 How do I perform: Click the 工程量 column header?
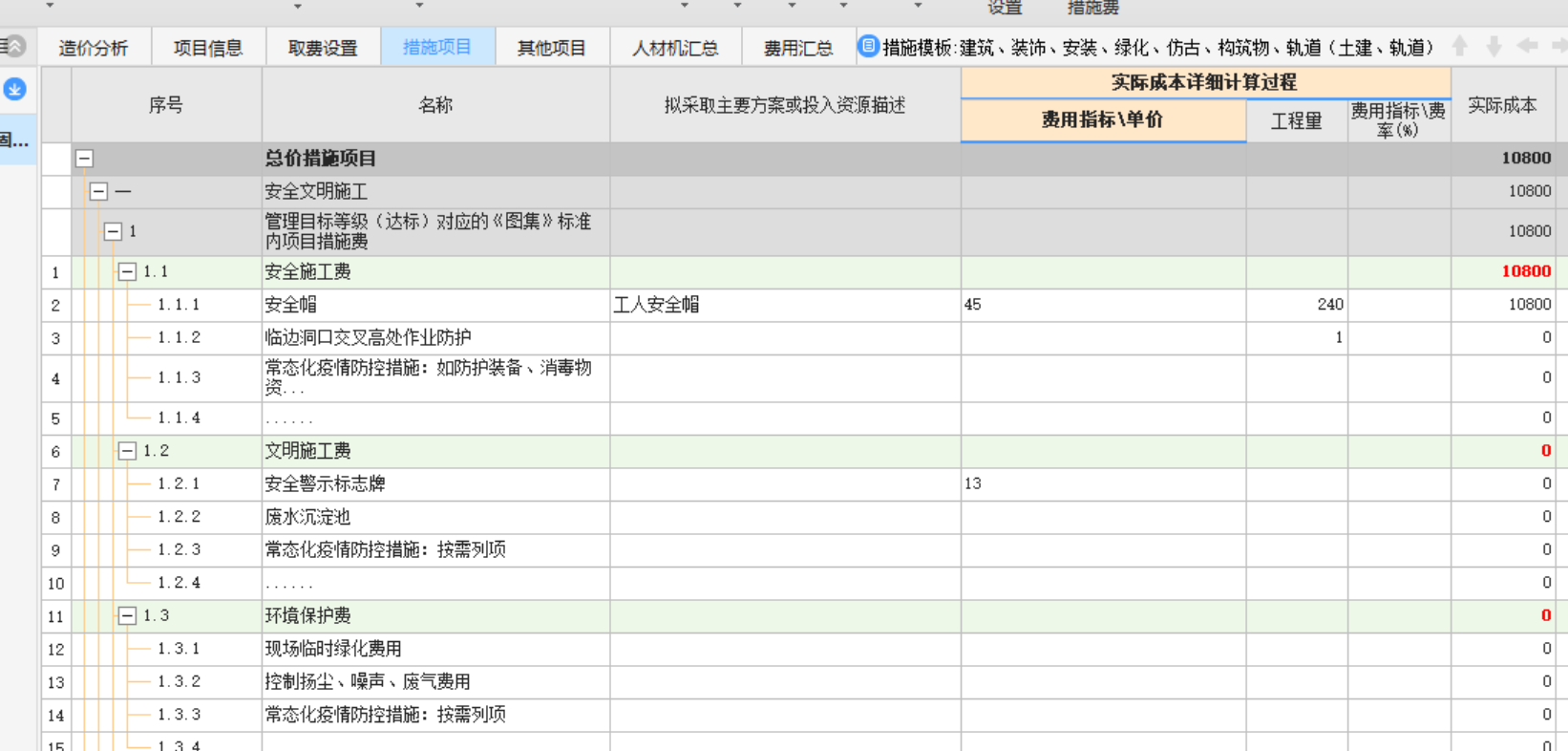click(1297, 120)
